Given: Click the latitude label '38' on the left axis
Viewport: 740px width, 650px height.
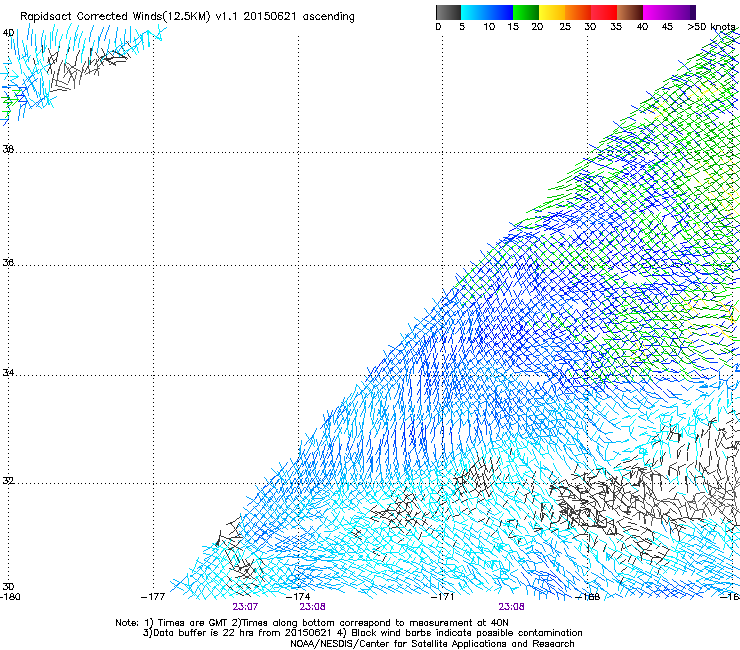Looking at the screenshot, I should click(x=8, y=149).
